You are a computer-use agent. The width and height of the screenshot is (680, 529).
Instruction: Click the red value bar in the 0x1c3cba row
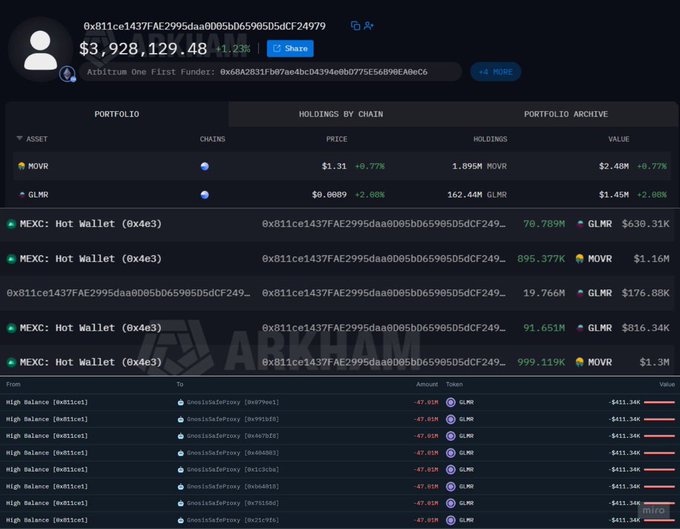pyautogui.click(x=659, y=470)
